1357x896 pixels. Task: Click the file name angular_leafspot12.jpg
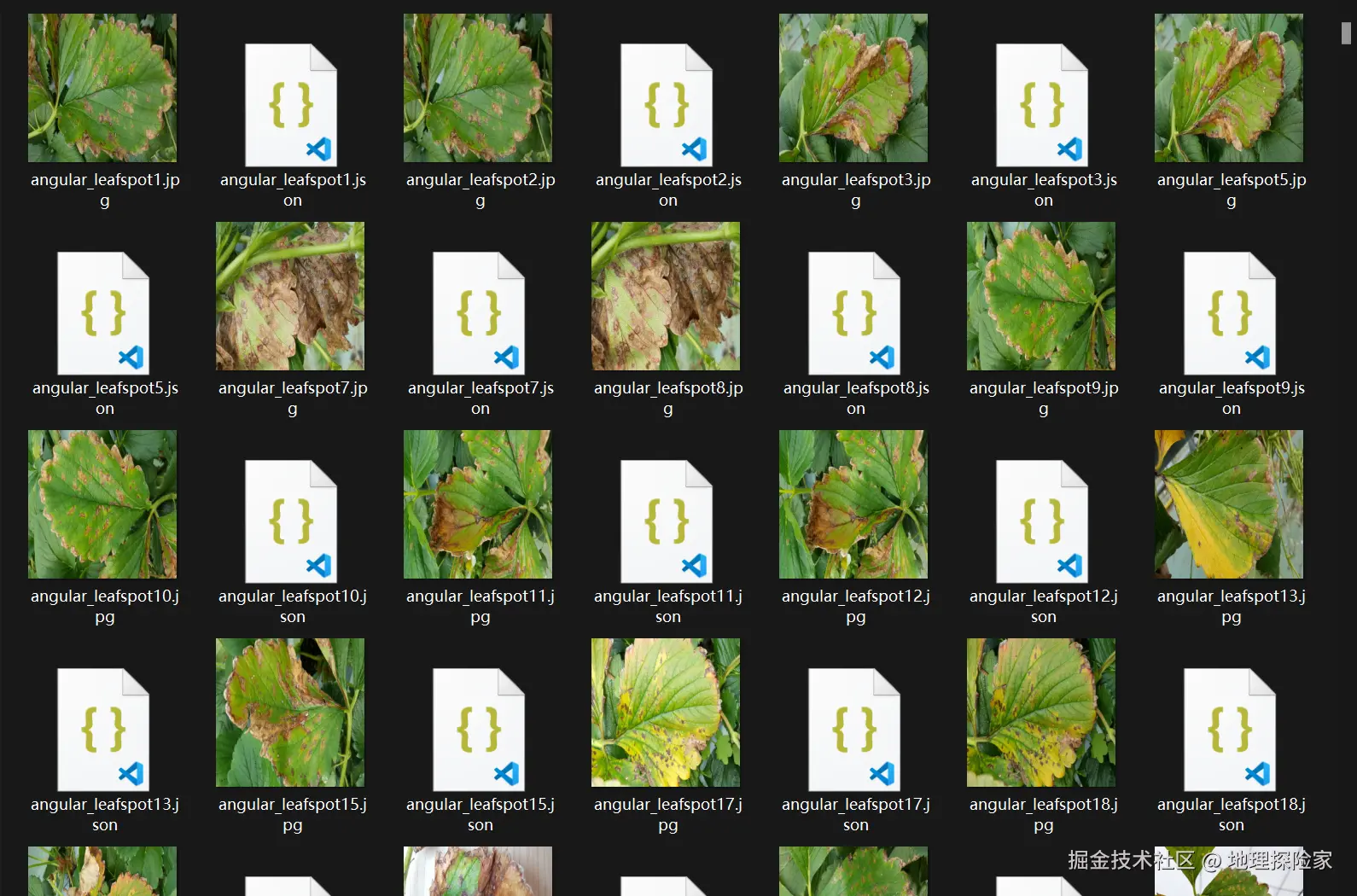pos(856,607)
